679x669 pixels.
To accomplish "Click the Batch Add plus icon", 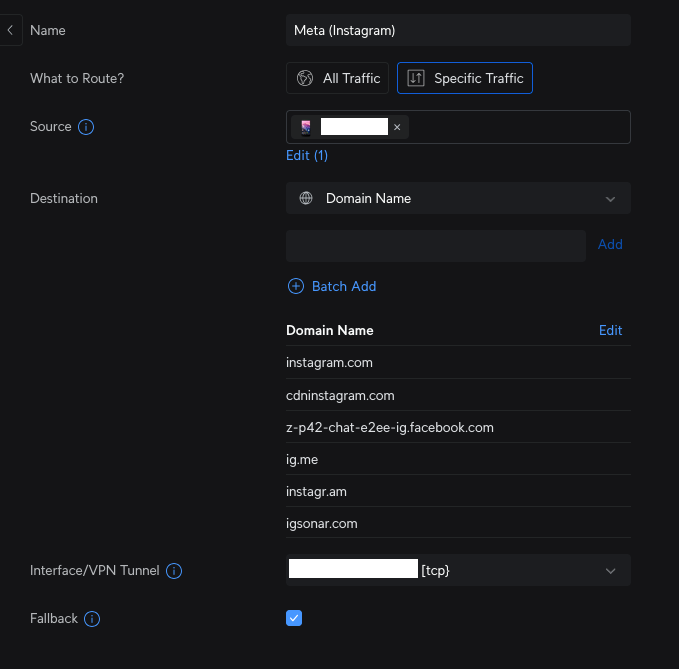I will [x=296, y=286].
